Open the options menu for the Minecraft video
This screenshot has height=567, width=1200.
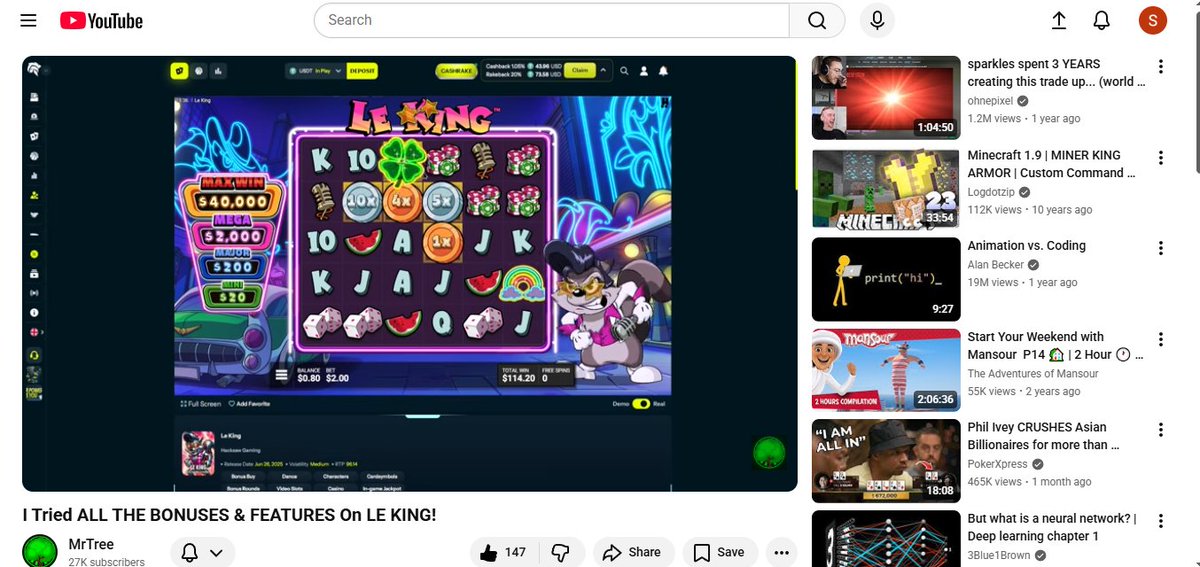(1160, 158)
